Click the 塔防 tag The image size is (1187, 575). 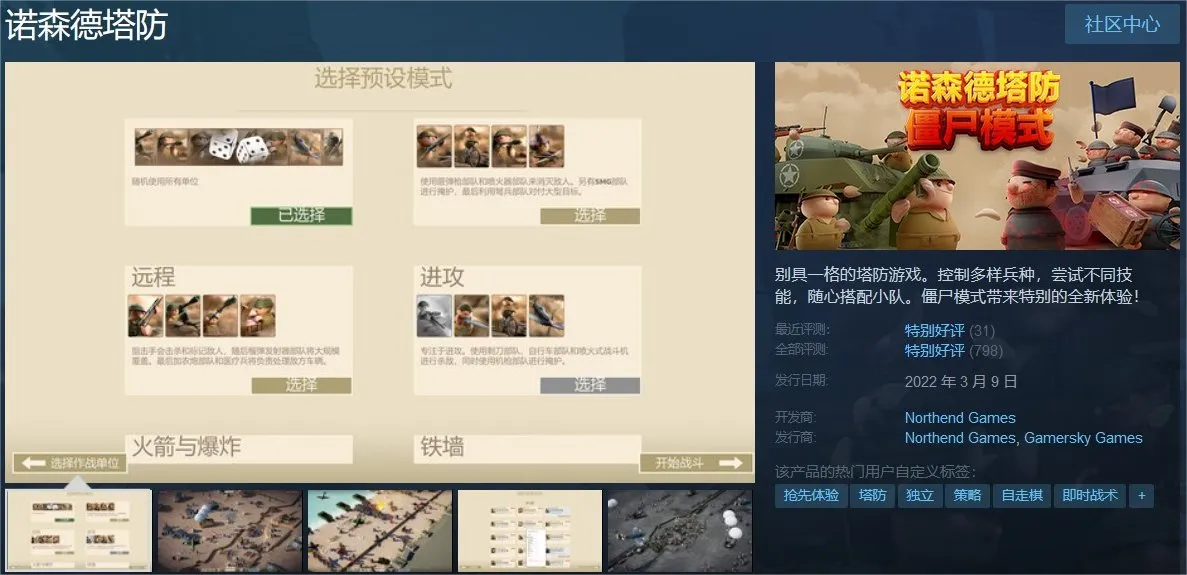coord(872,496)
